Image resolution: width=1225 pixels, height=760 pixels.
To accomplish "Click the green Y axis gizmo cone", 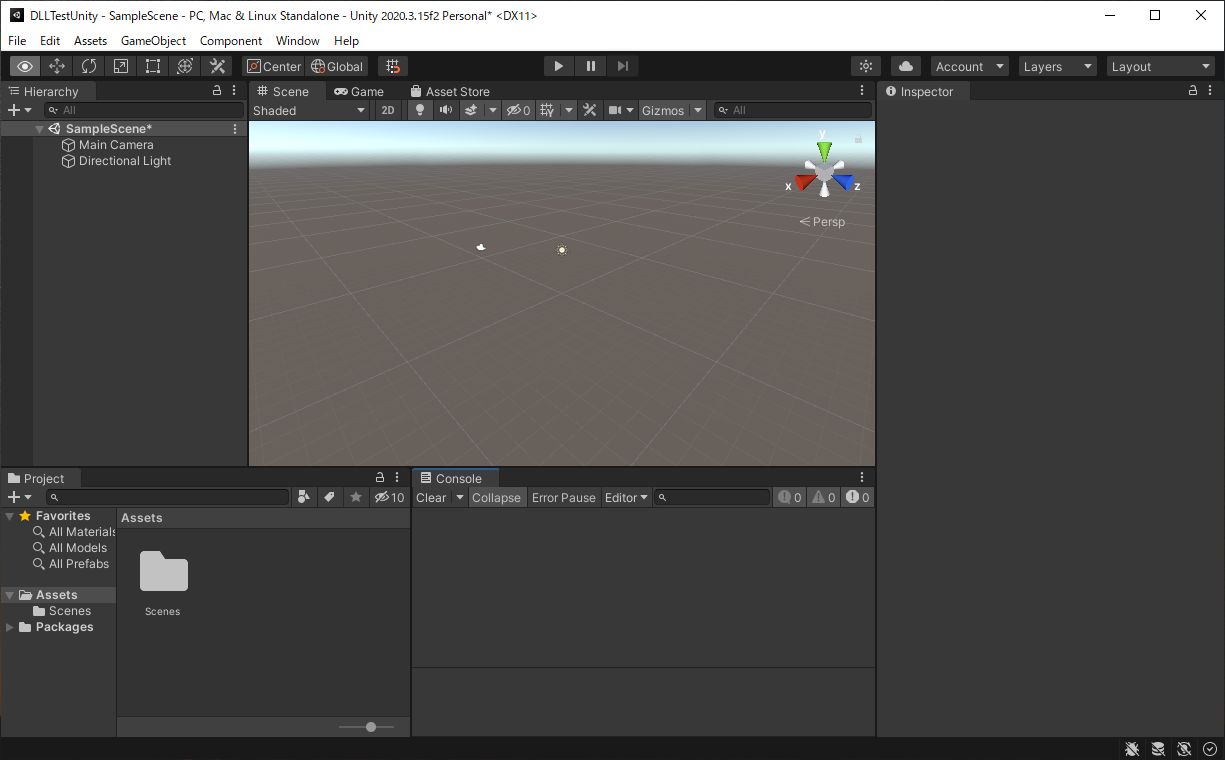I will pyautogui.click(x=824, y=151).
